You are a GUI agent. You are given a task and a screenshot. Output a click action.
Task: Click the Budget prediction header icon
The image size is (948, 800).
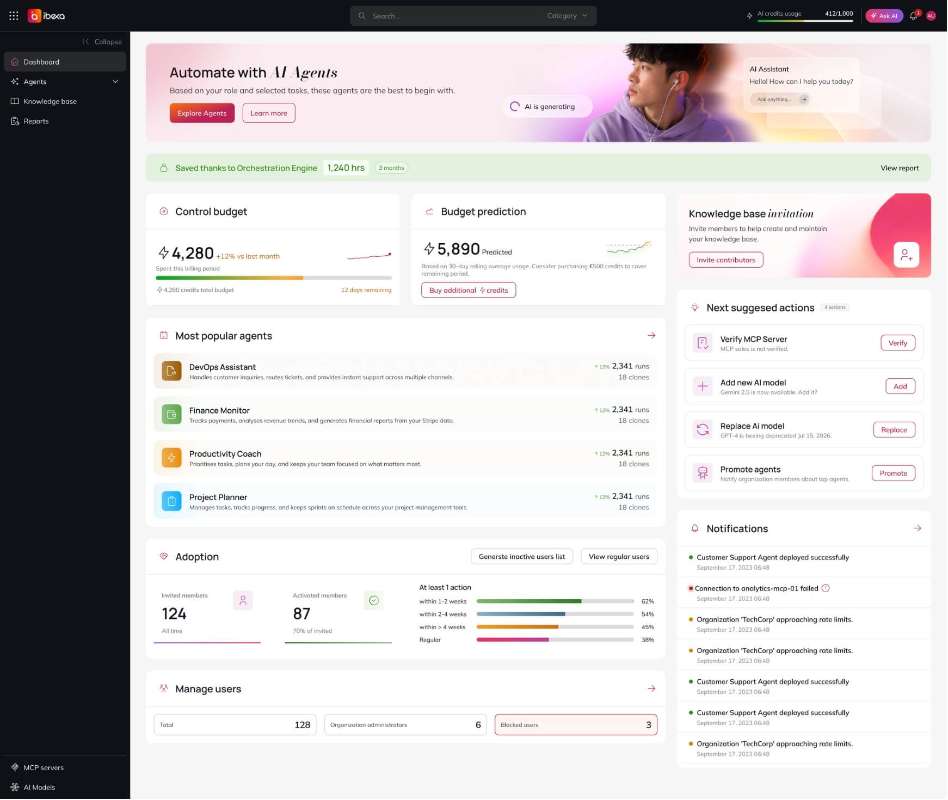429,211
